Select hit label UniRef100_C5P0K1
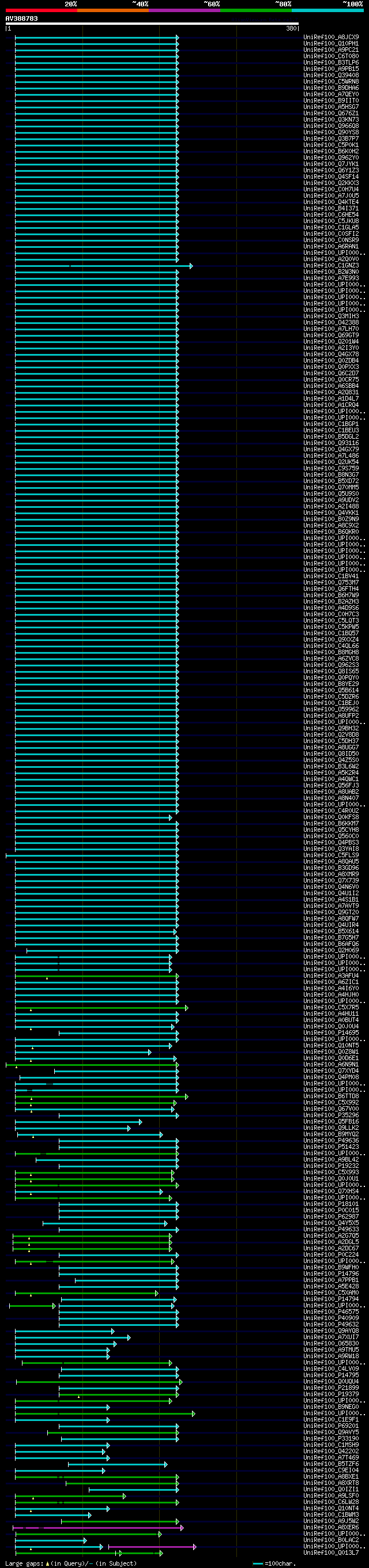Image resolution: width=369 pixels, height=1568 pixels. [x=332, y=145]
